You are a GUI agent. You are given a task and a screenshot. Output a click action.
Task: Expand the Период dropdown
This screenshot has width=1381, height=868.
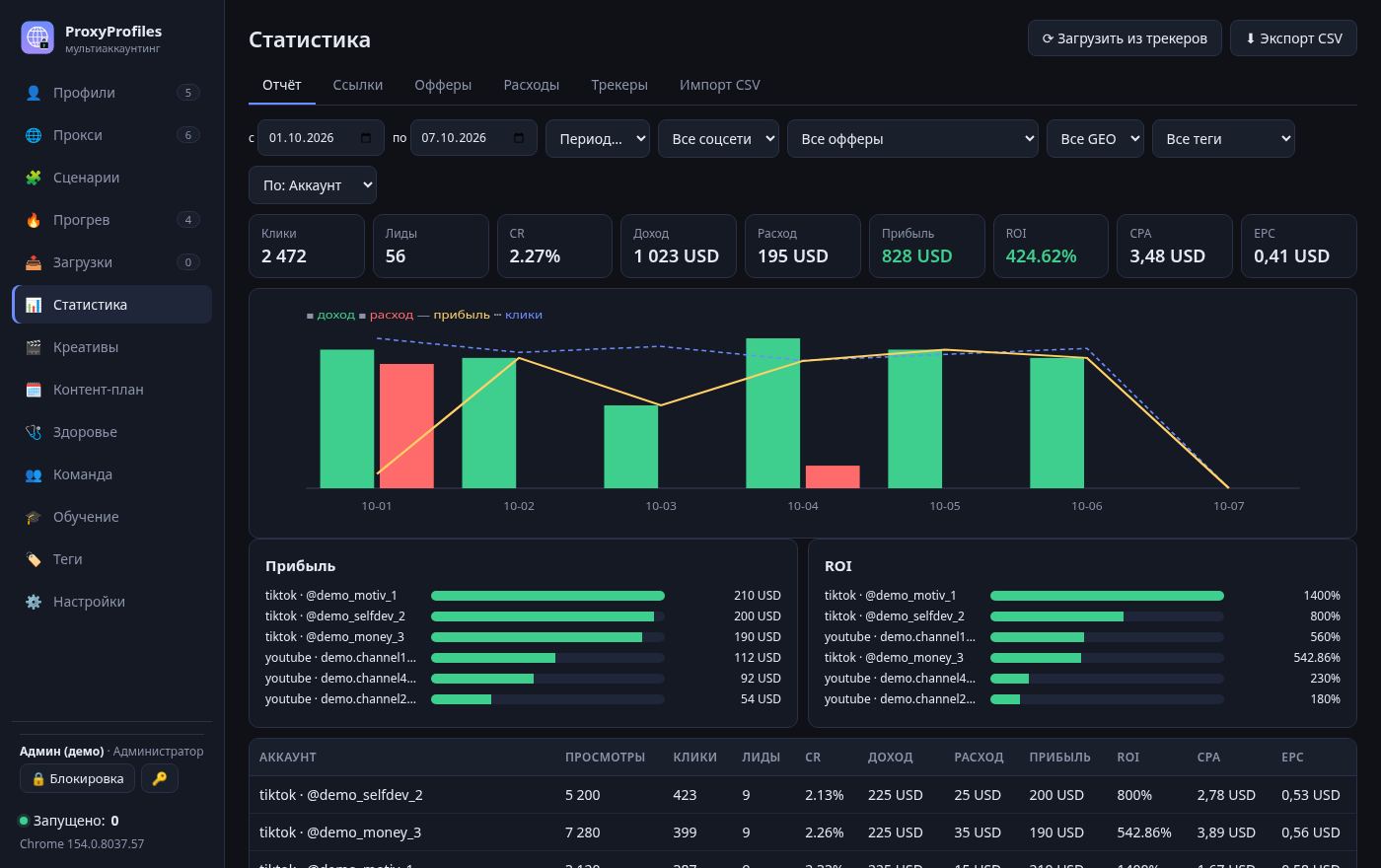pyautogui.click(x=598, y=138)
